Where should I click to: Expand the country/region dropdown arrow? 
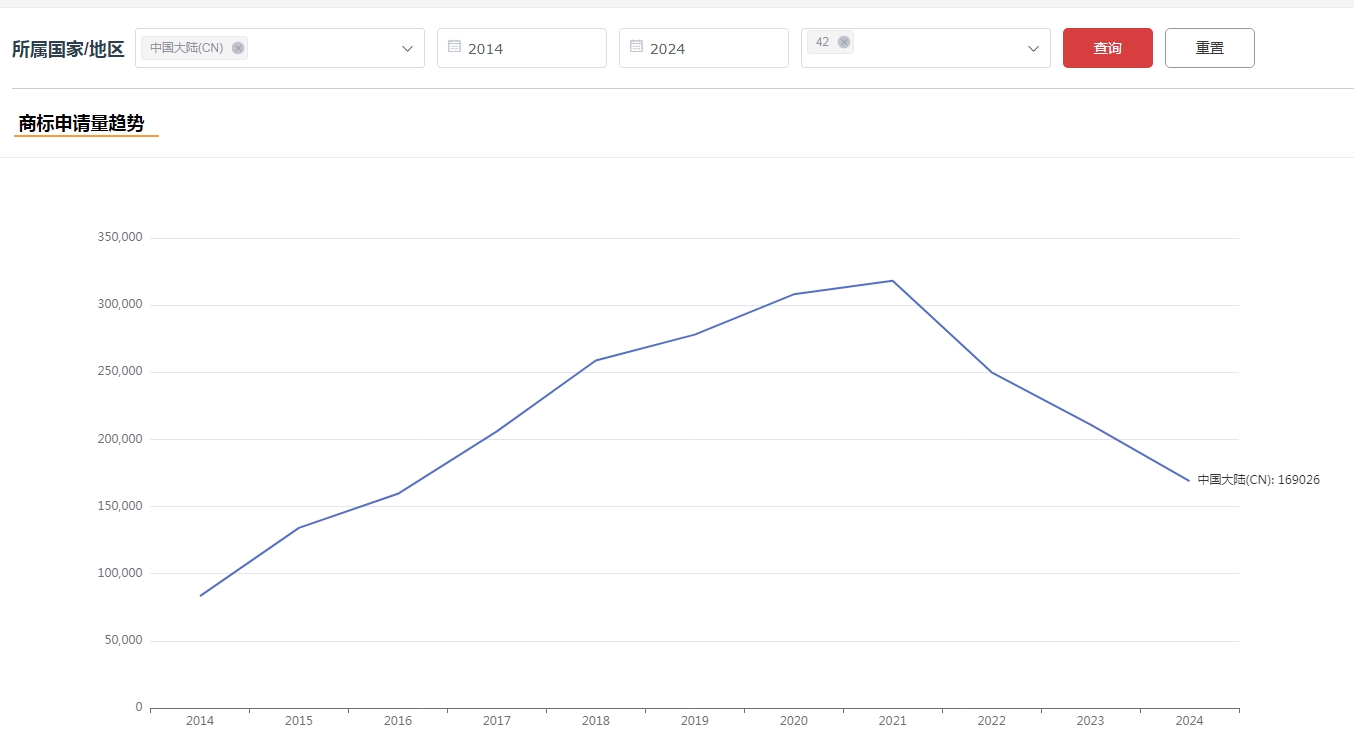coord(407,49)
